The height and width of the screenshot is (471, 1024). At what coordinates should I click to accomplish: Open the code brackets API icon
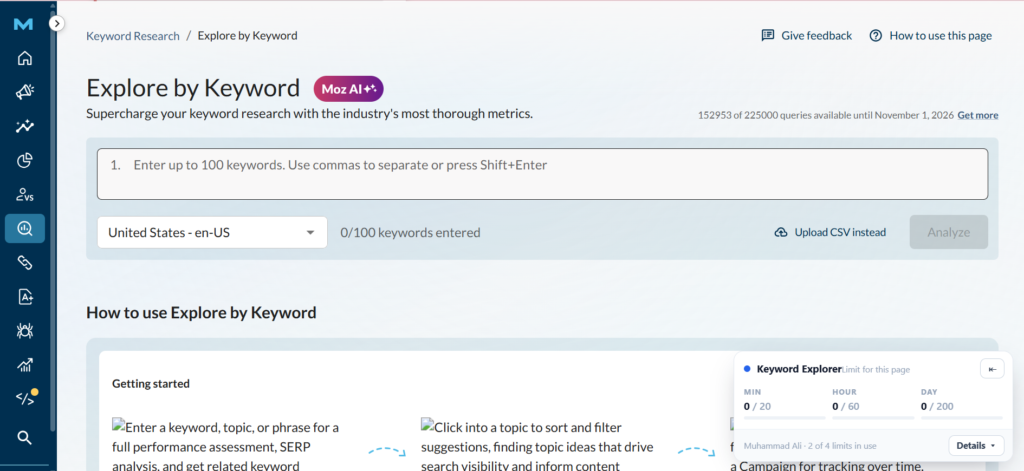click(26, 398)
